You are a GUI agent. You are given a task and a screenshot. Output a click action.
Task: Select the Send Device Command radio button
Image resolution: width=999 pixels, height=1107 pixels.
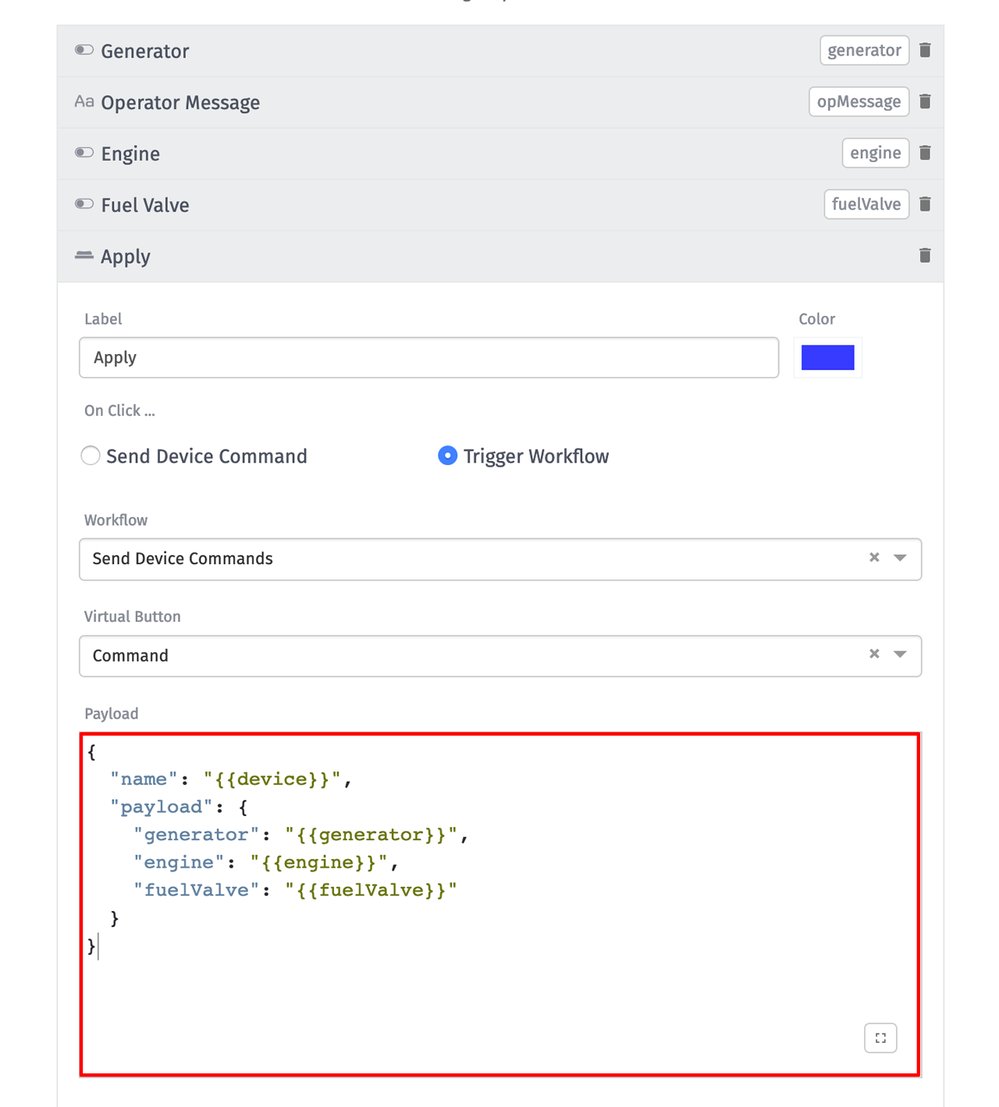(x=90, y=456)
